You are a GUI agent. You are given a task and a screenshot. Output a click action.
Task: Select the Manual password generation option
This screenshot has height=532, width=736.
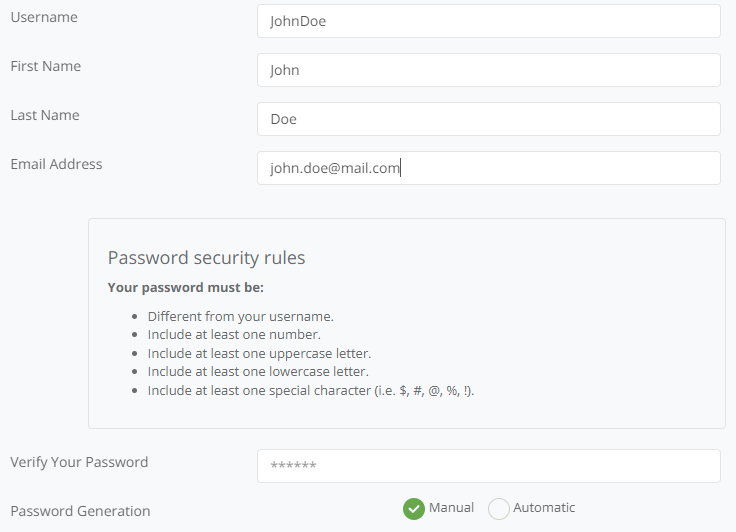(x=414, y=509)
